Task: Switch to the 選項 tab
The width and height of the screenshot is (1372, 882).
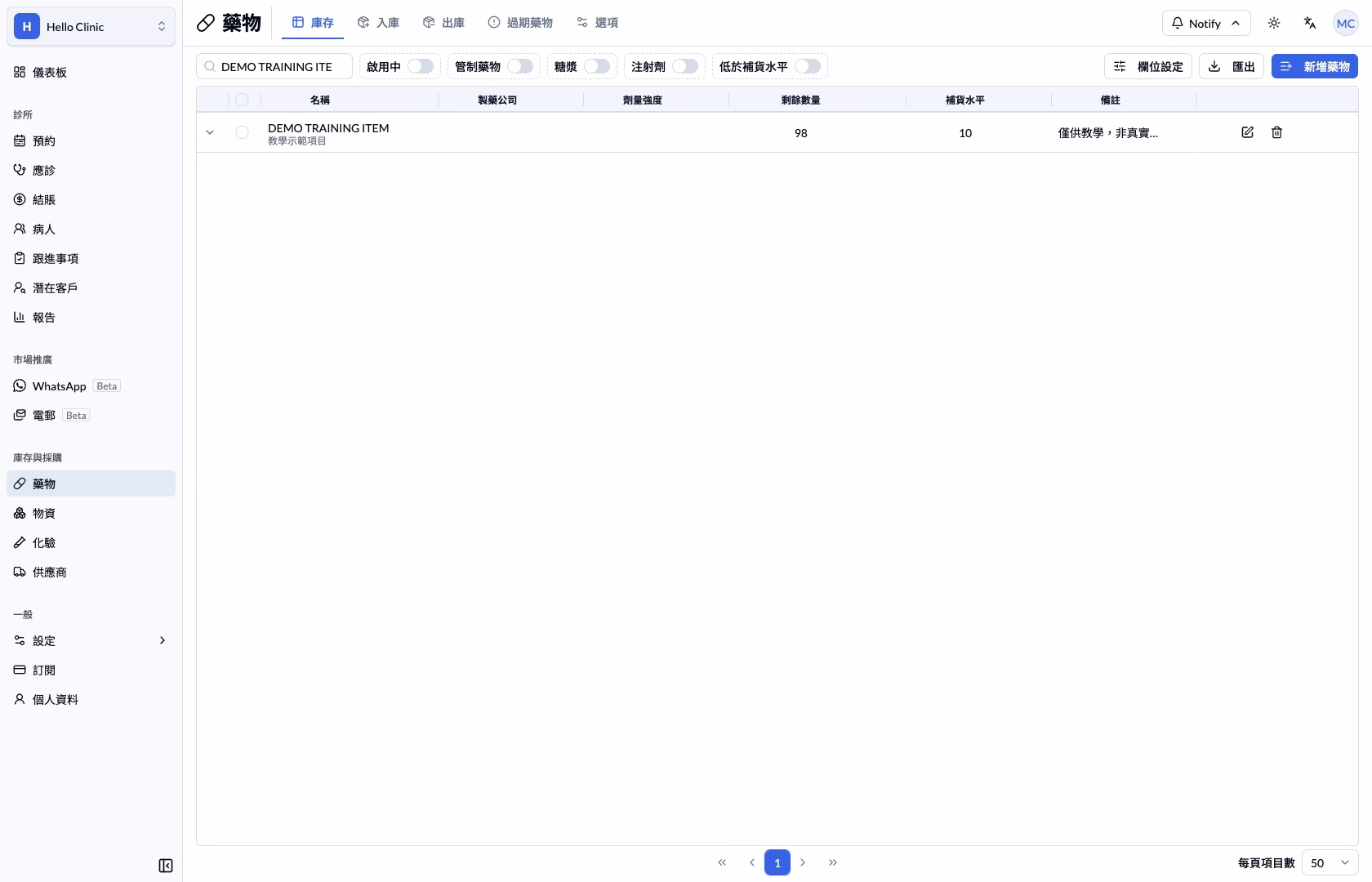Action: (x=597, y=23)
